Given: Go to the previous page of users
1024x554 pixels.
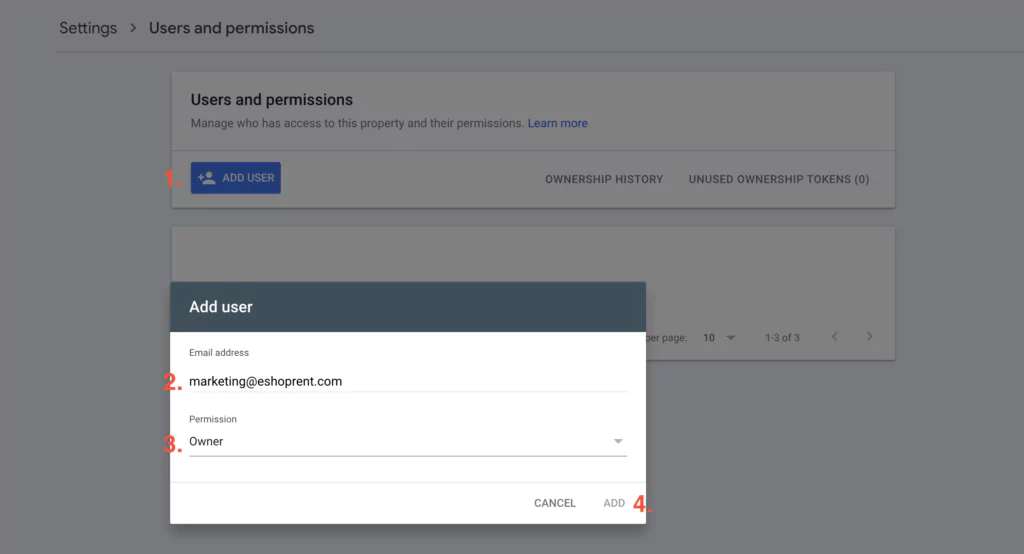Looking at the screenshot, I should pyautogui.click(x=835, y=337).
